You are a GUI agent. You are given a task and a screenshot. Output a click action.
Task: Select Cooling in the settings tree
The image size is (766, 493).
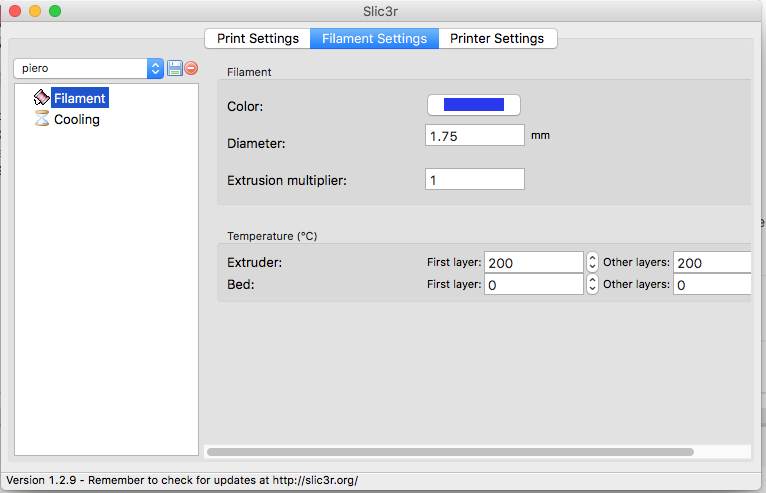click(76, 119)
